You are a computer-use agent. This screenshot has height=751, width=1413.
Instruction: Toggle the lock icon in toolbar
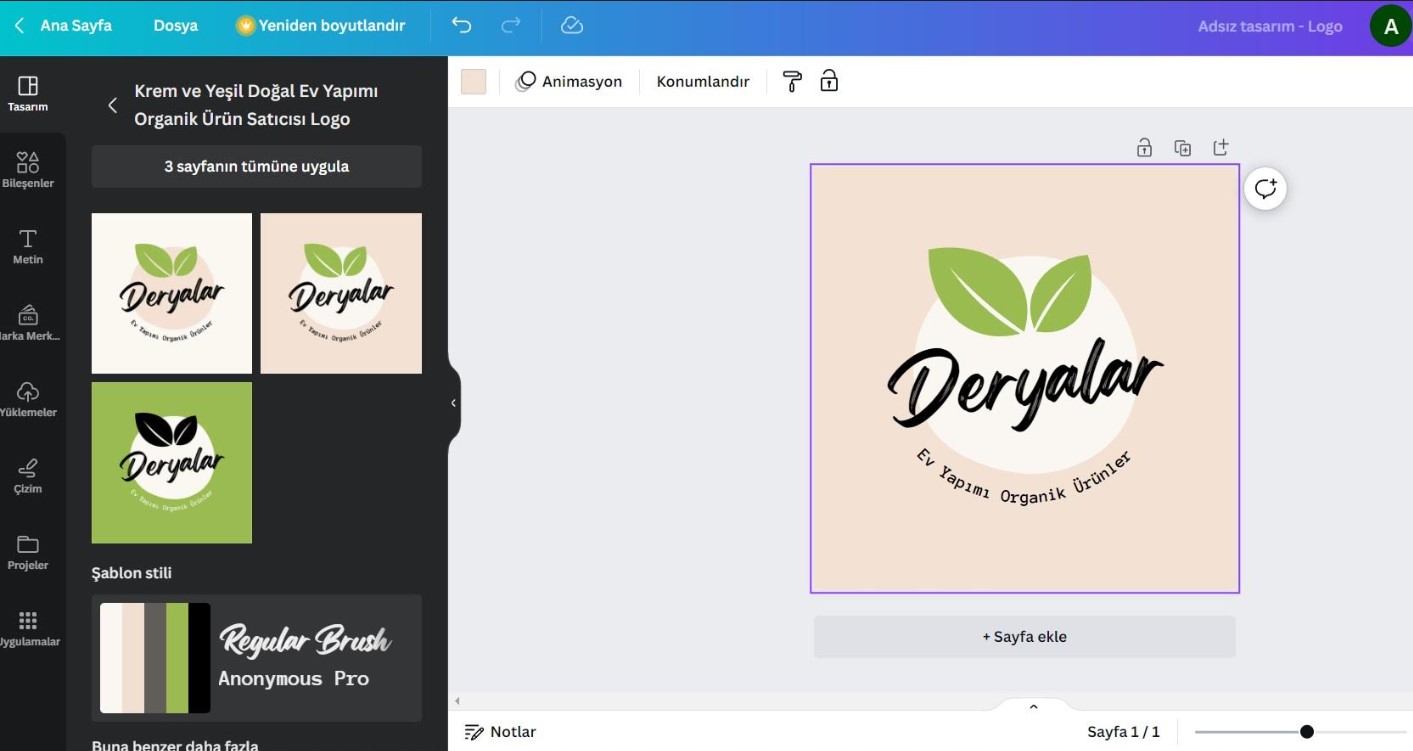[829, 82]
